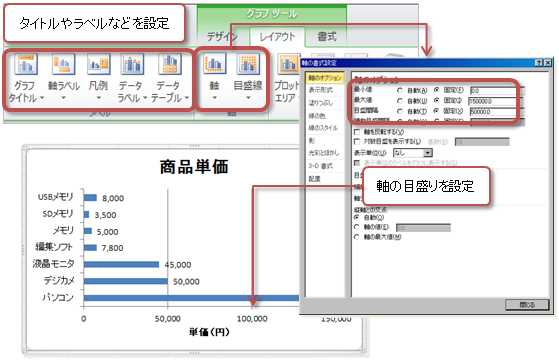
Task: Click the 閉じる button in the dialog
Action: 527,305
